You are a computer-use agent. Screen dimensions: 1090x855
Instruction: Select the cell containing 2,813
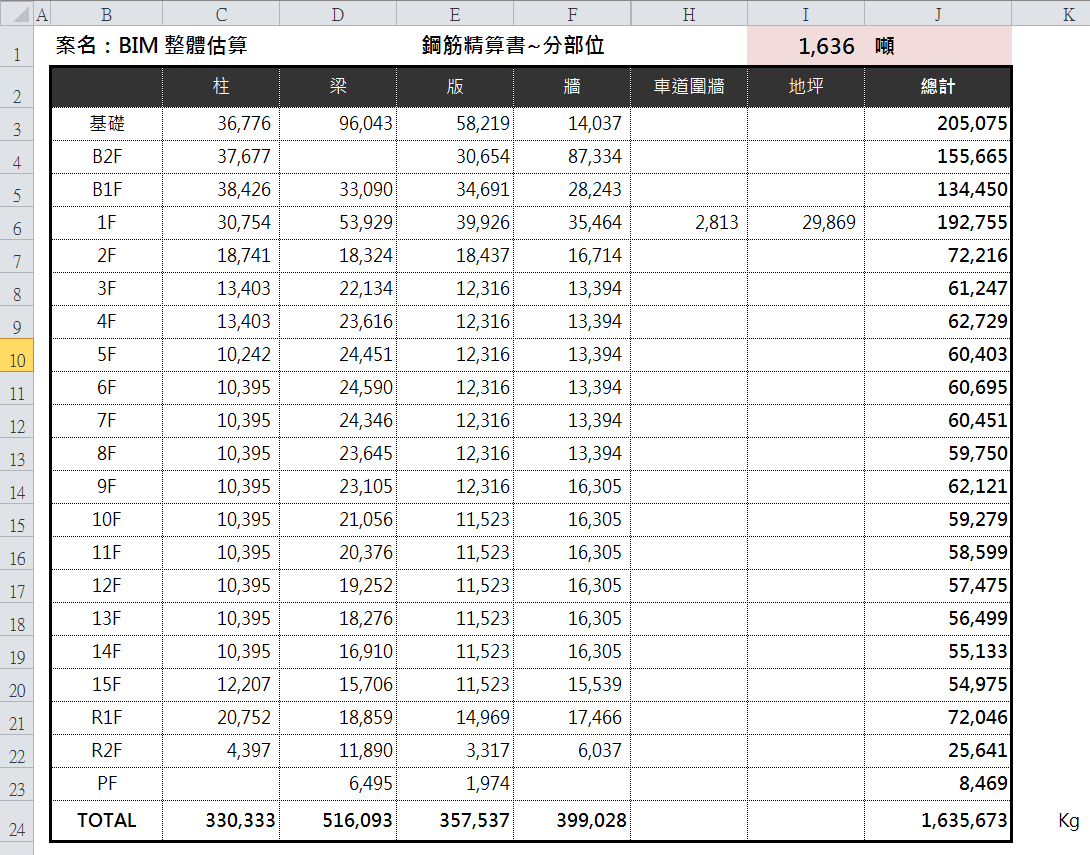[x=688, y=223]
